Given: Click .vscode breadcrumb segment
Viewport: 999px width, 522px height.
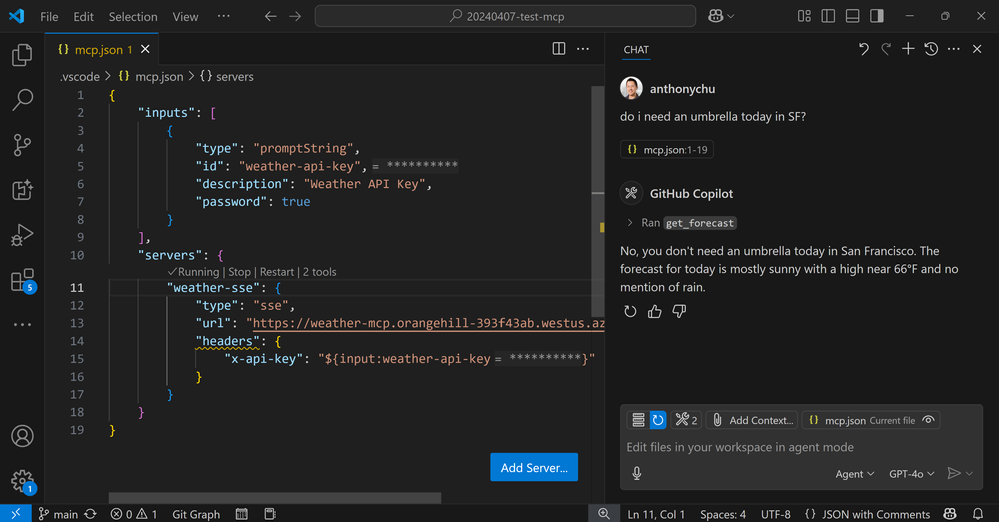Looking at the screenshot, I should pos(80,76).
